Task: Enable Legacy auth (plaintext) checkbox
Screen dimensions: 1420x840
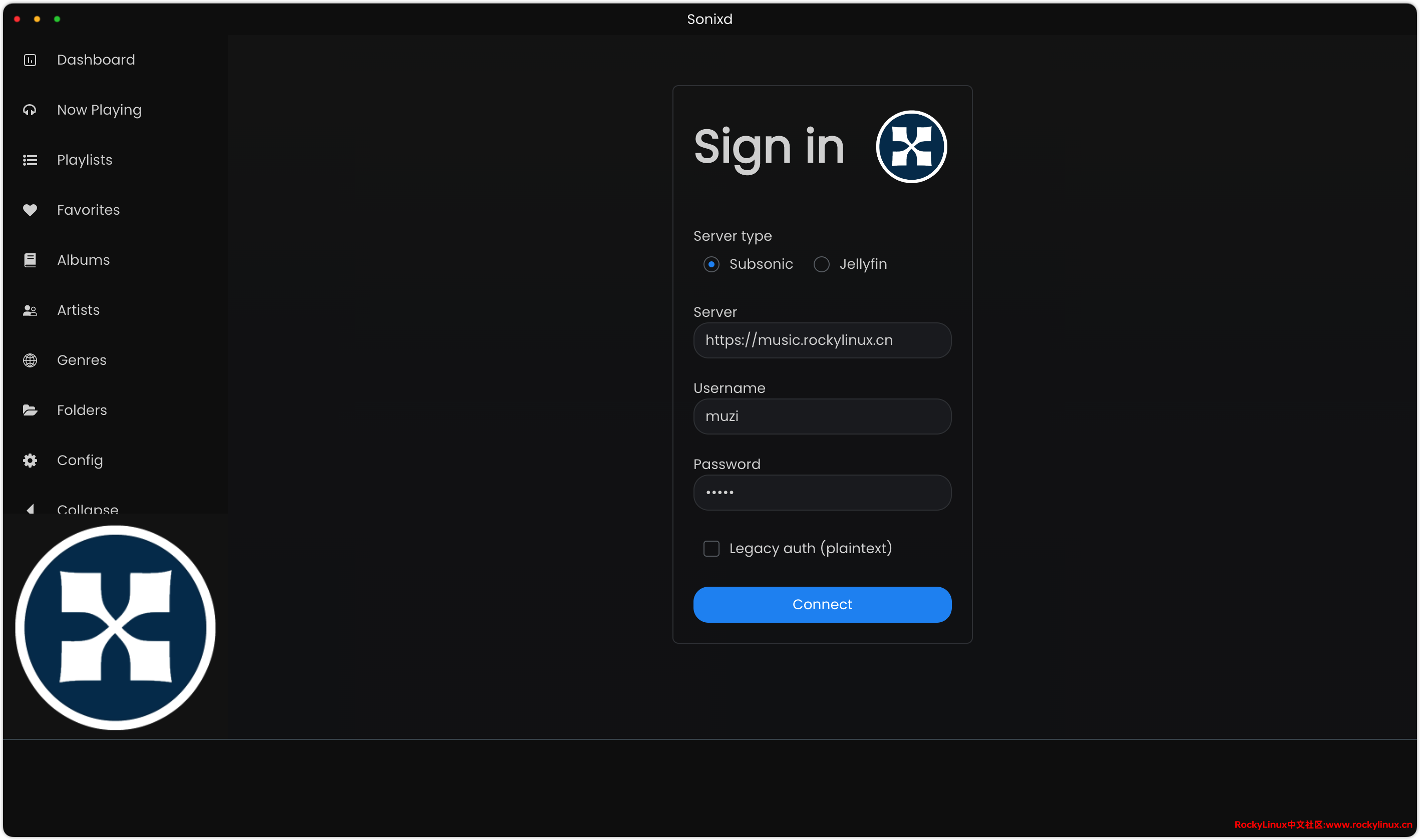Action: 711,549
